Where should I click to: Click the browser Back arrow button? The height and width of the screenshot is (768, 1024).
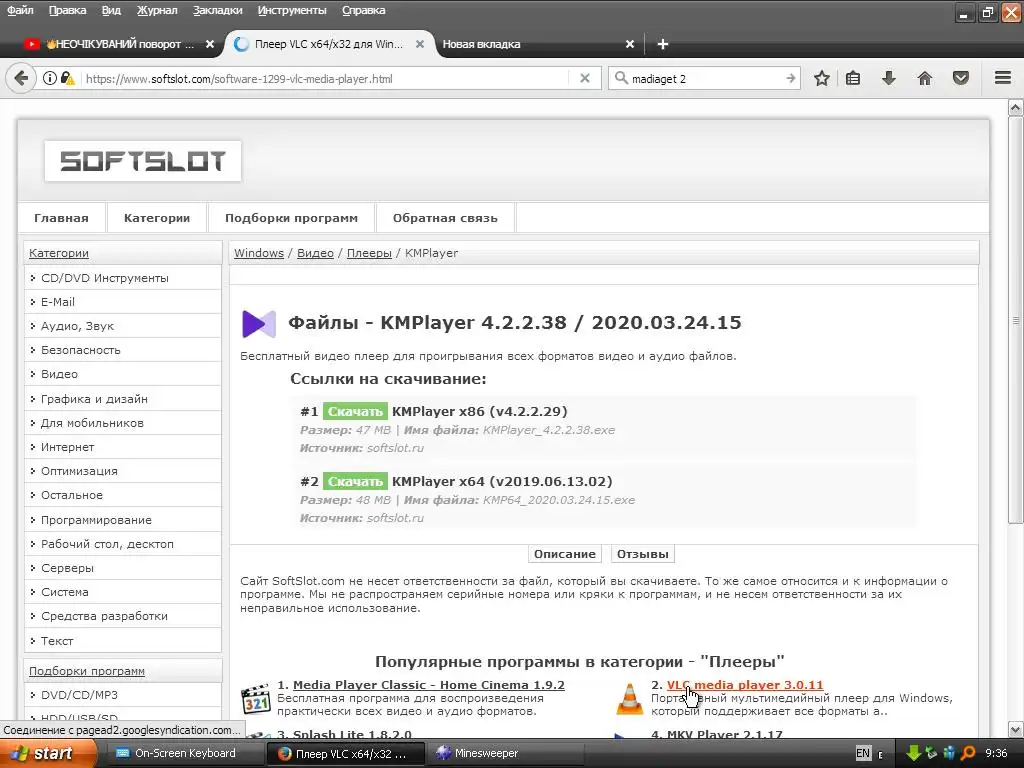click(21, 78)
